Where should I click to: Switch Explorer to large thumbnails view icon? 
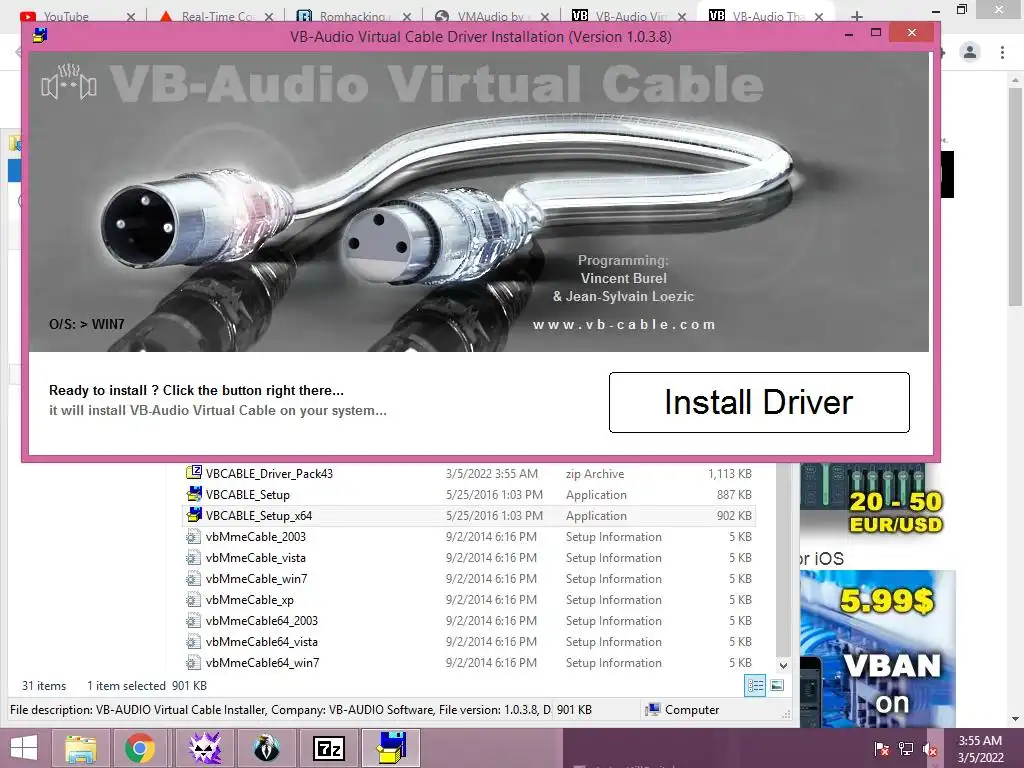(x=777, y=685)
